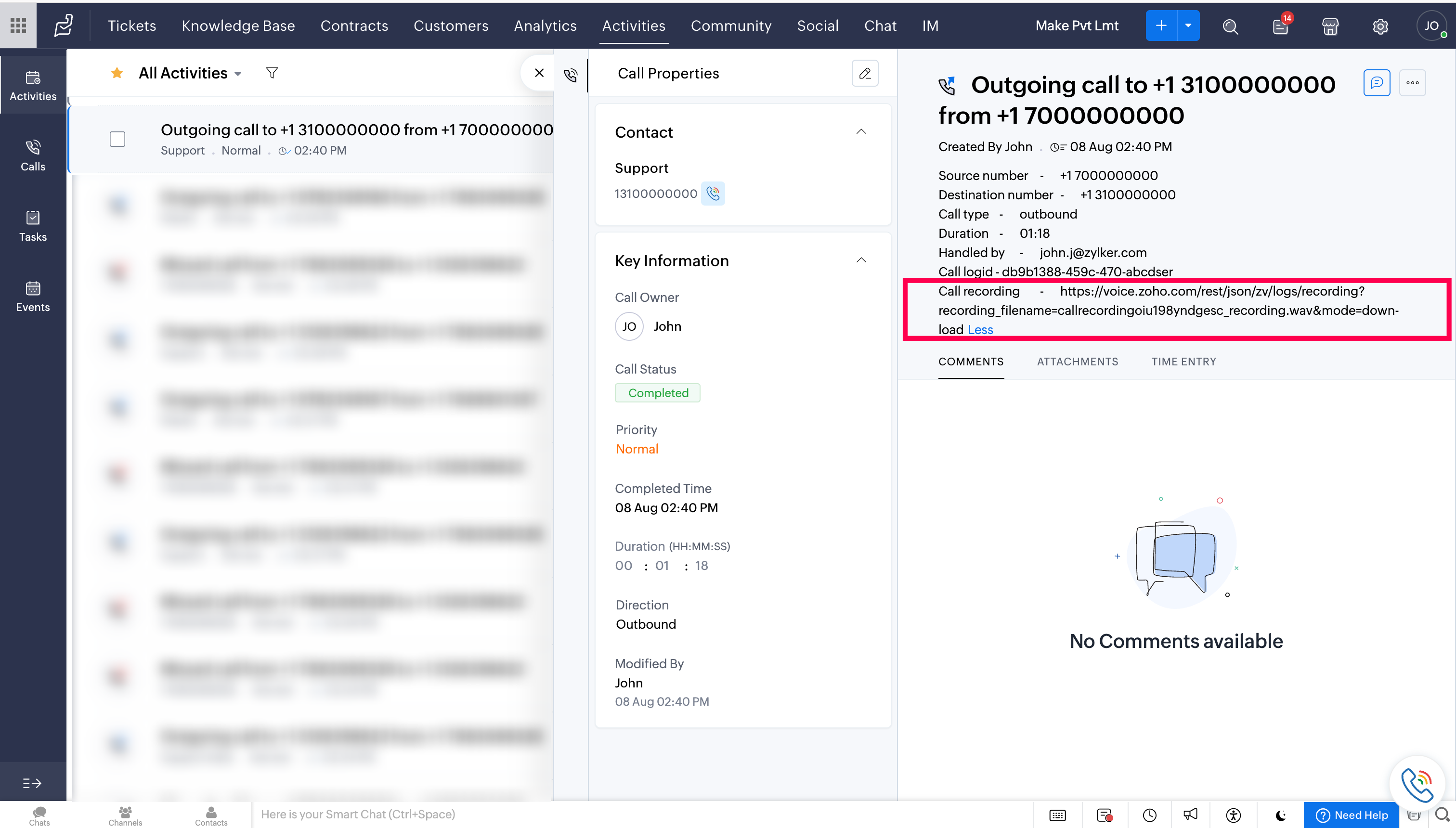Screen dimensions: 1456x828
Task: Open the Calls section in sidebar
Action: (33, 155)
